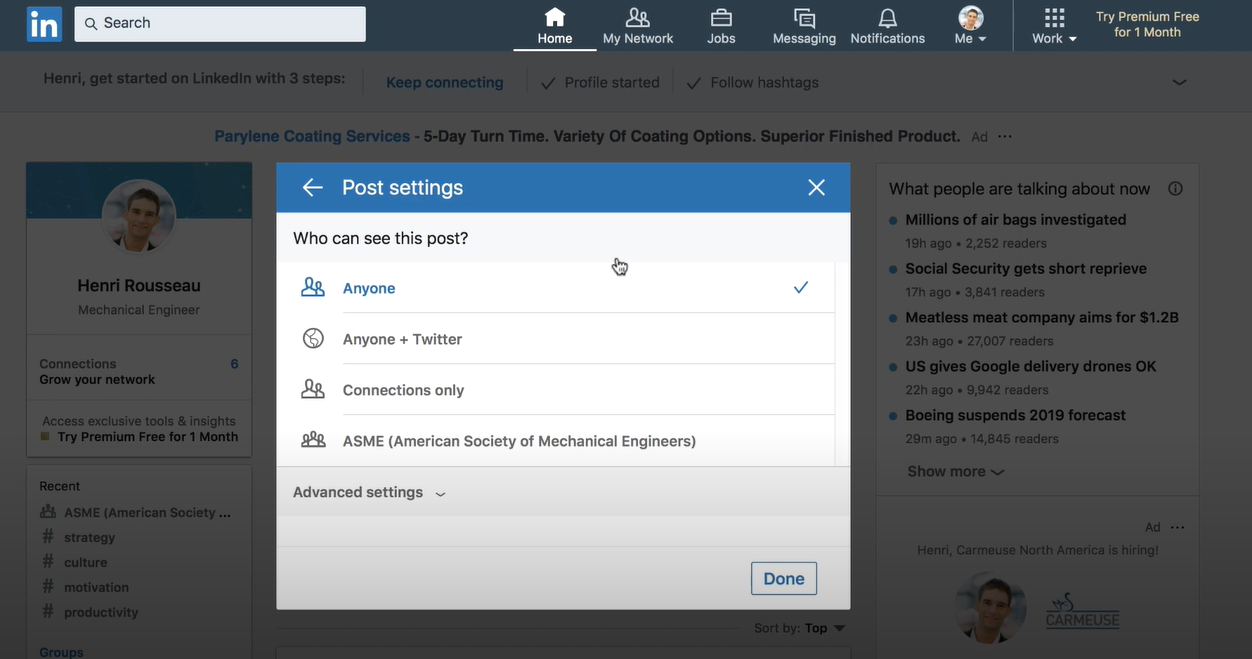Open Carmeuse ad options ellipsis
This screenshot has height=659, width=1252.
point(1177,527)
